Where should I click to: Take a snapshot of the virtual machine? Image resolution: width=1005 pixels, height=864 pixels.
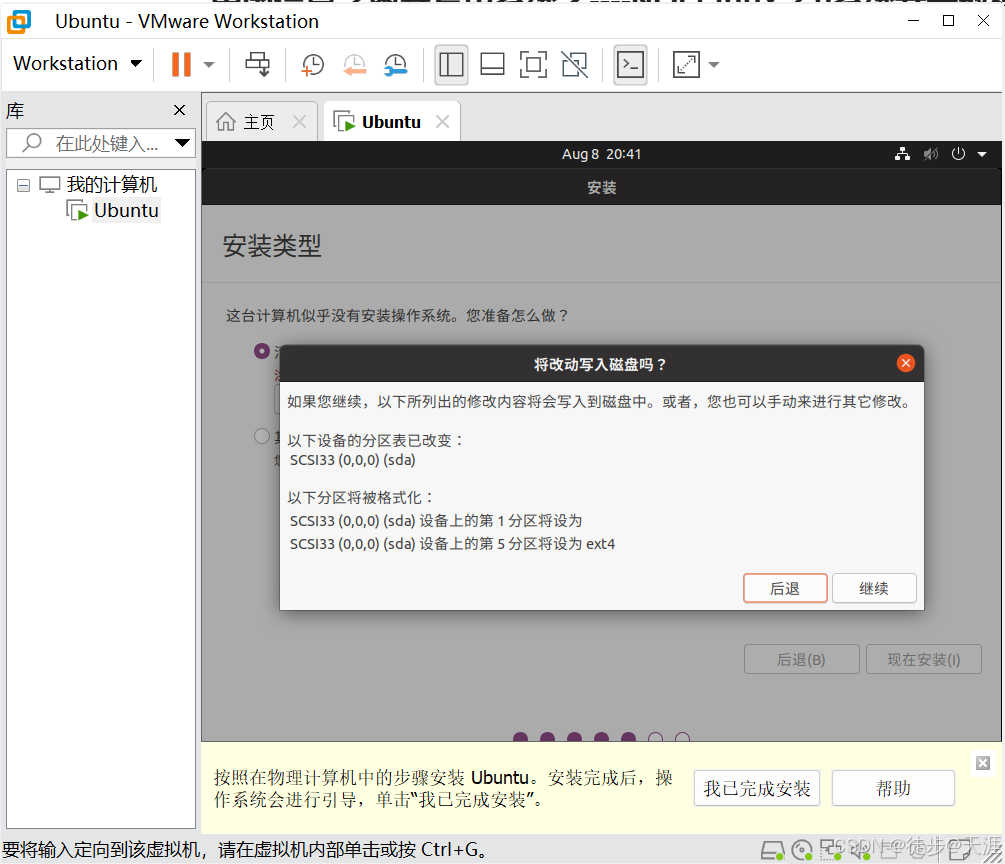(313, 65)
